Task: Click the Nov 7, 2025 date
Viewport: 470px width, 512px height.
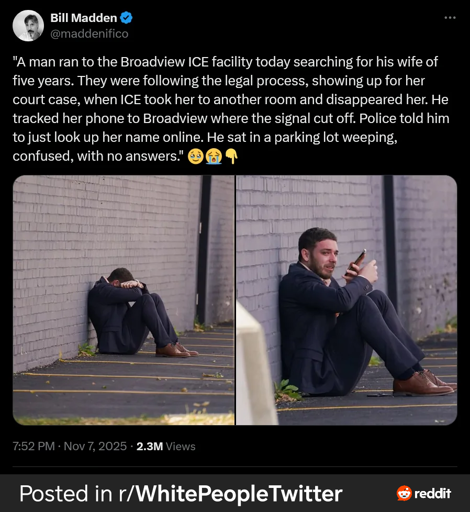Action: coord(95,446)
